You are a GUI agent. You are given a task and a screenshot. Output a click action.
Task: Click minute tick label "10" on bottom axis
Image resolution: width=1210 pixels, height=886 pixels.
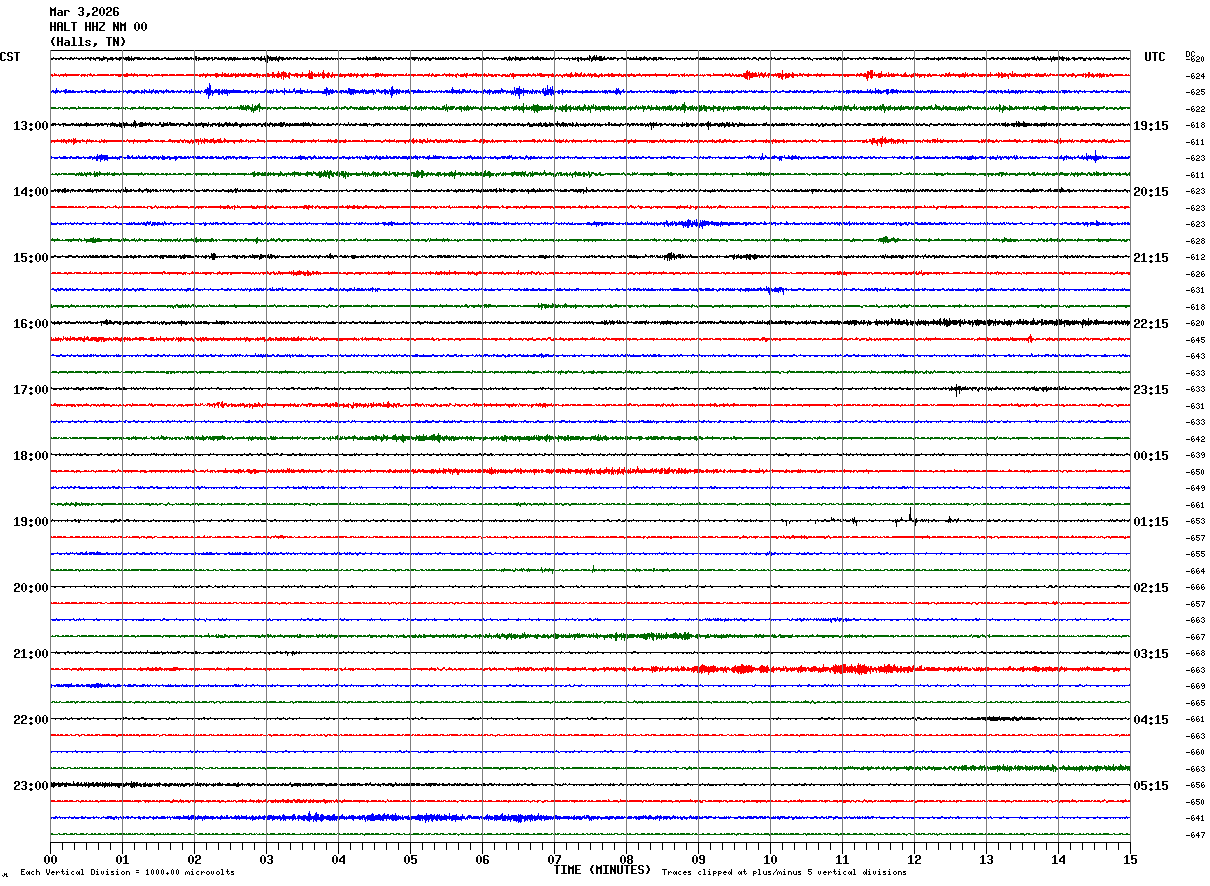770,859
